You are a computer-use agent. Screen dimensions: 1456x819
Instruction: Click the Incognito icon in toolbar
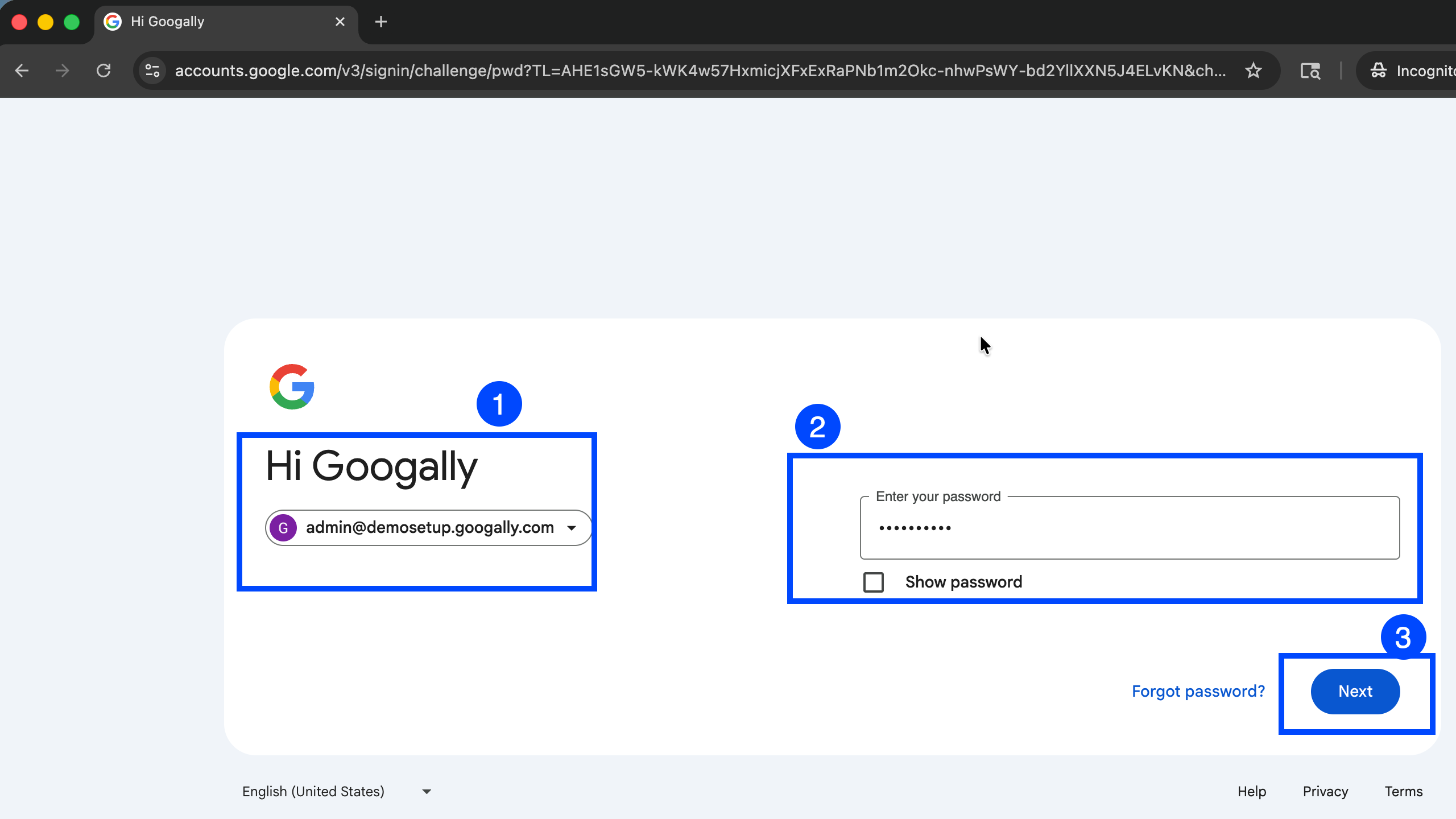tap(1379, 71)
